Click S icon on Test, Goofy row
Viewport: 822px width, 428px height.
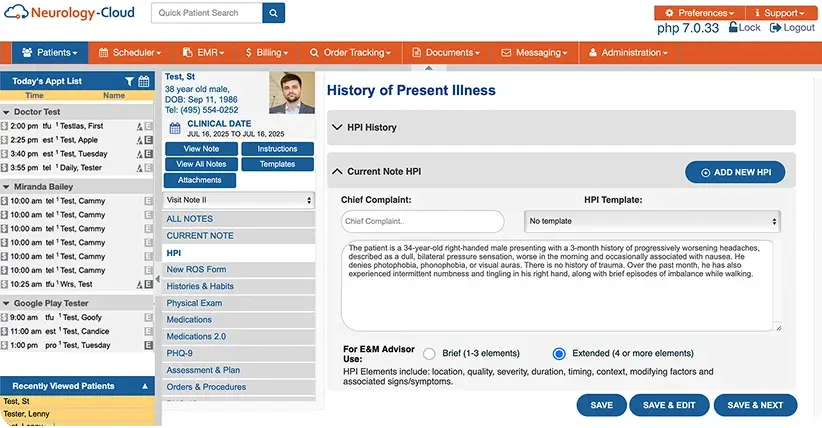tap(5, 317)
